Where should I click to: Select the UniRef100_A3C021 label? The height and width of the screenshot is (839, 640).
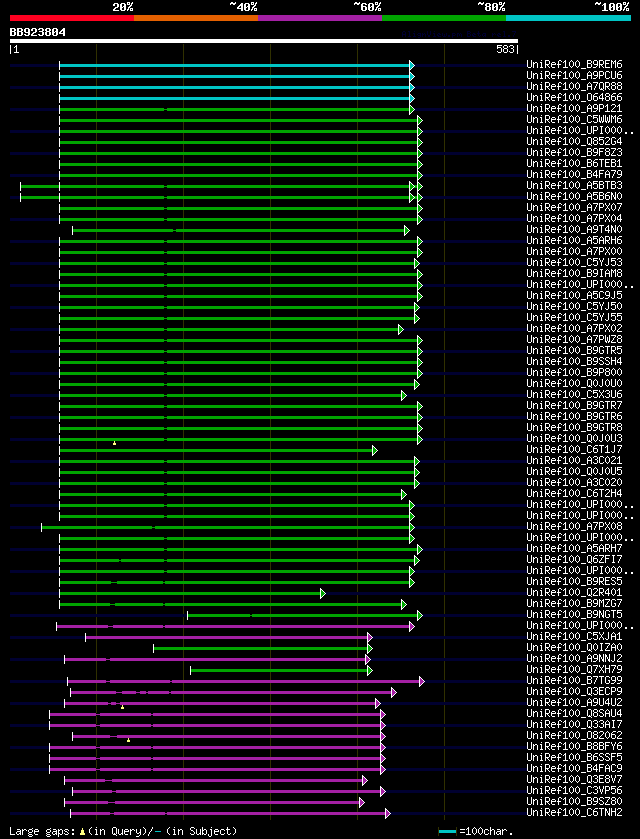[x=574, y=460]
